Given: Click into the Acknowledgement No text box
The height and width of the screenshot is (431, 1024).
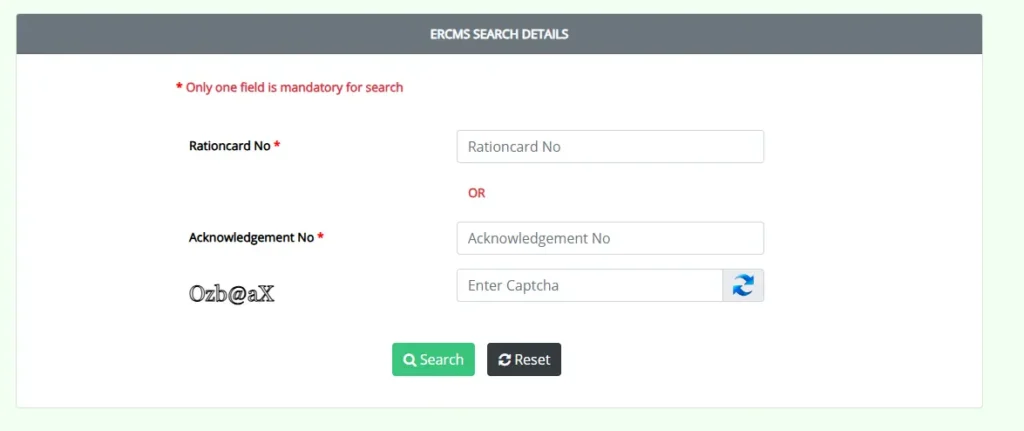Looking at the screenshot, I should [x=610, y=238].
